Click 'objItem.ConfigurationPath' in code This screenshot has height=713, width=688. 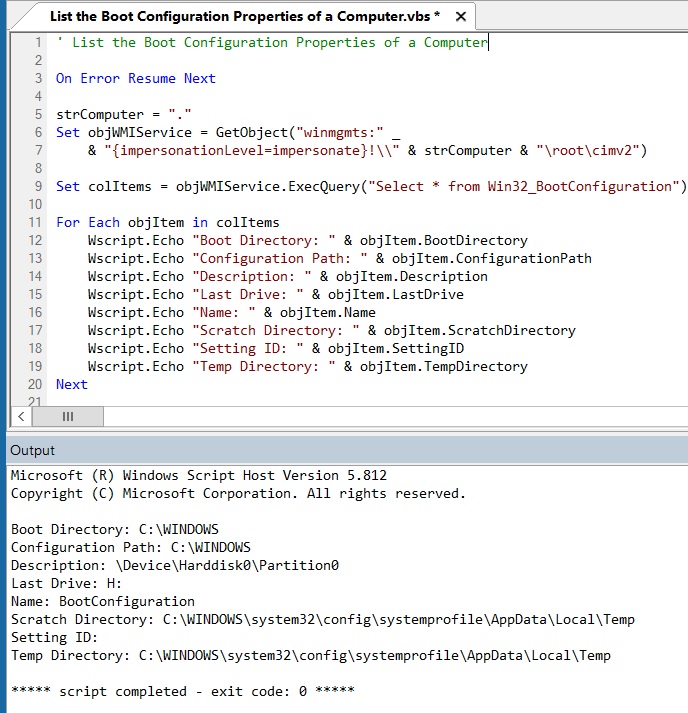point(492,258)
